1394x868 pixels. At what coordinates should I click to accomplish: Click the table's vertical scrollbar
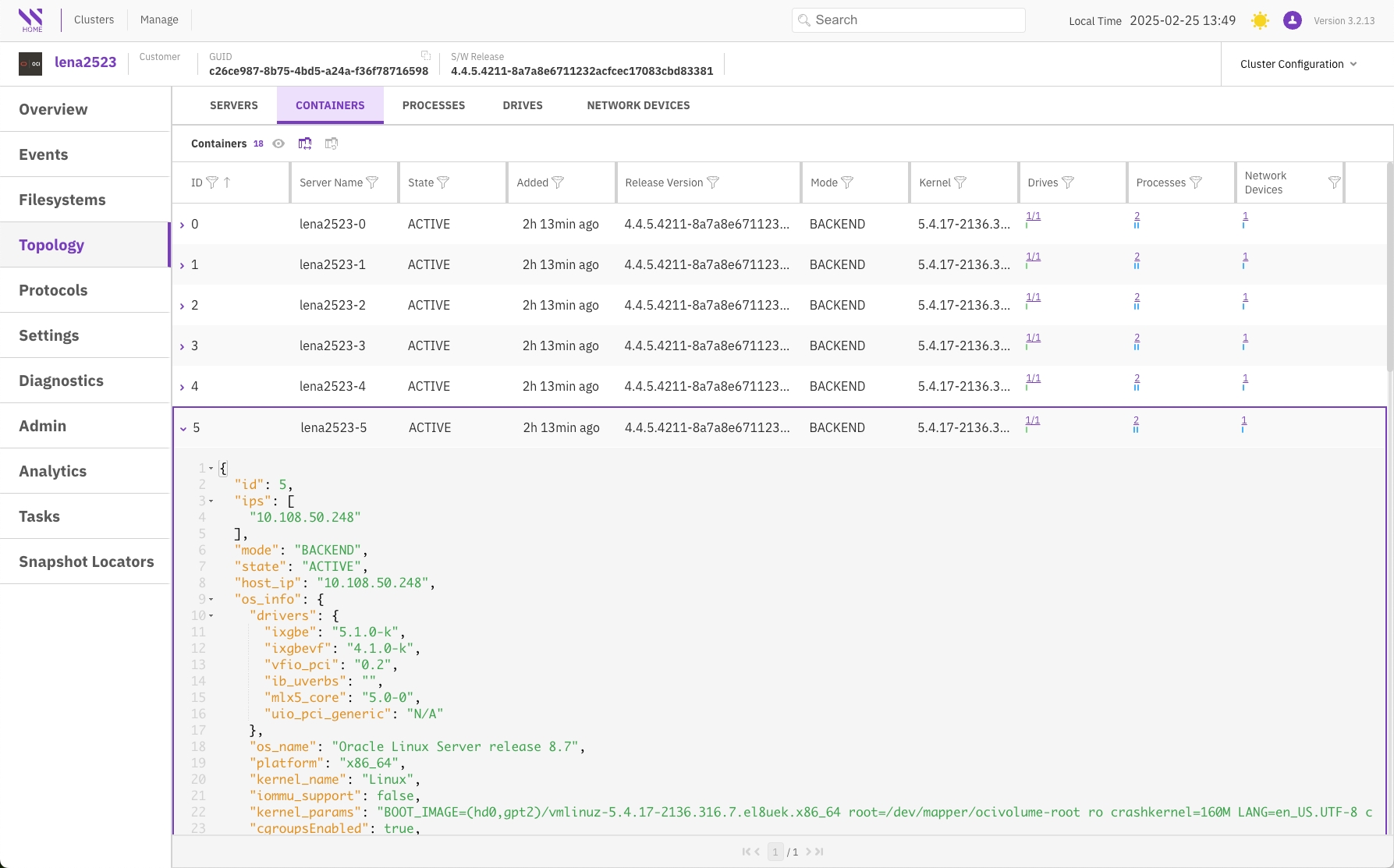coord(1389,265)
